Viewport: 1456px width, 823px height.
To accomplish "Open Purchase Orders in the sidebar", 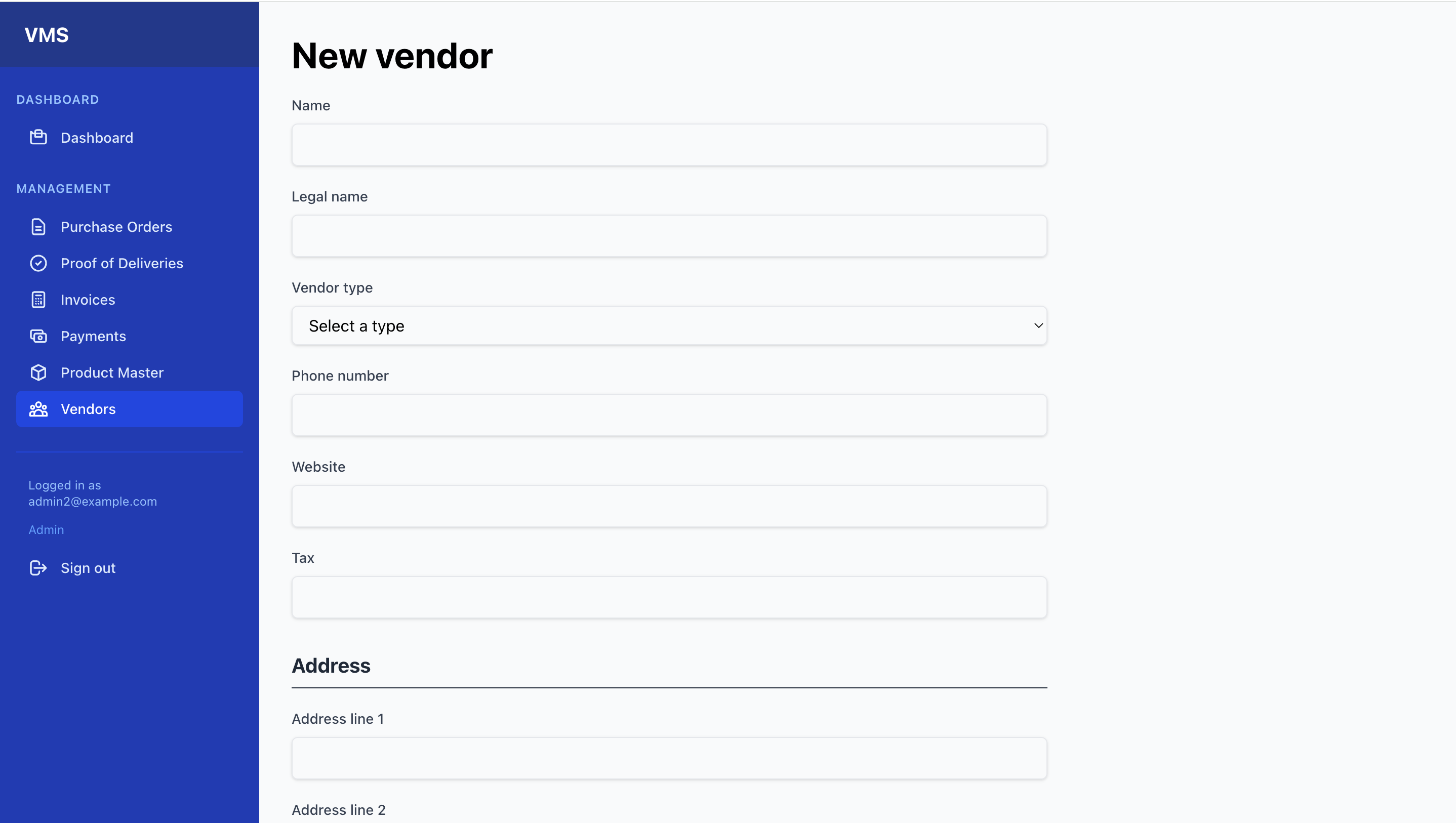I will coord(116,227).
